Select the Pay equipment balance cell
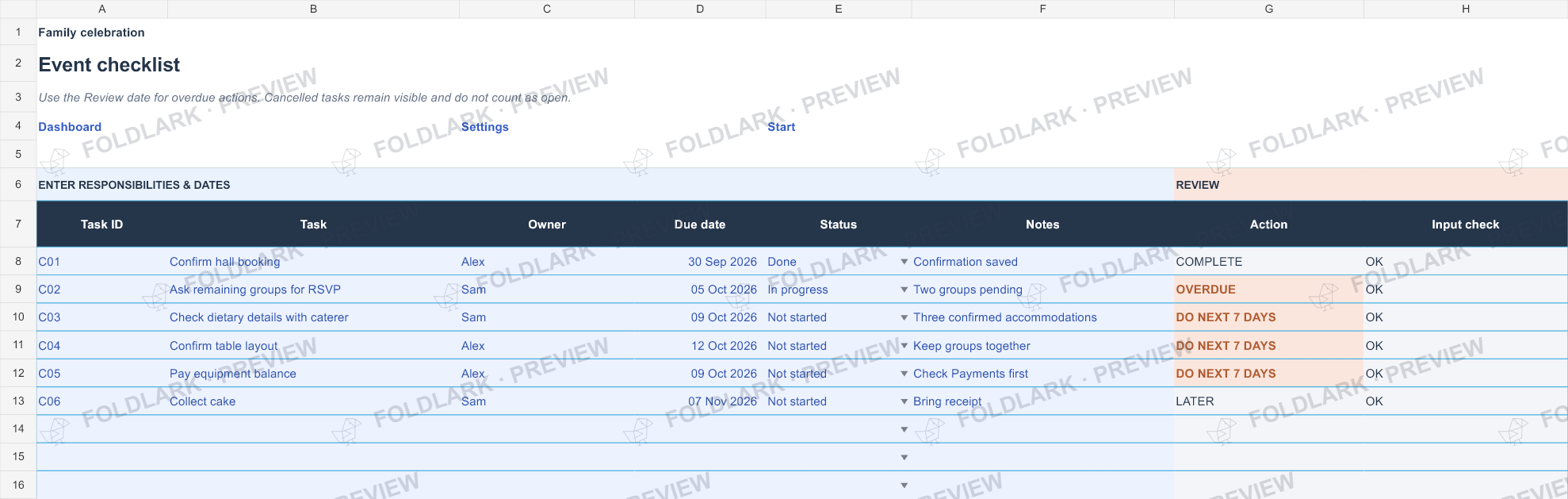 314,374
